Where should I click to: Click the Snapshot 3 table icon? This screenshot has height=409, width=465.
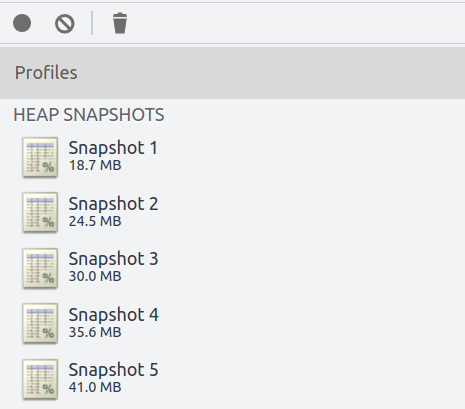40,268
